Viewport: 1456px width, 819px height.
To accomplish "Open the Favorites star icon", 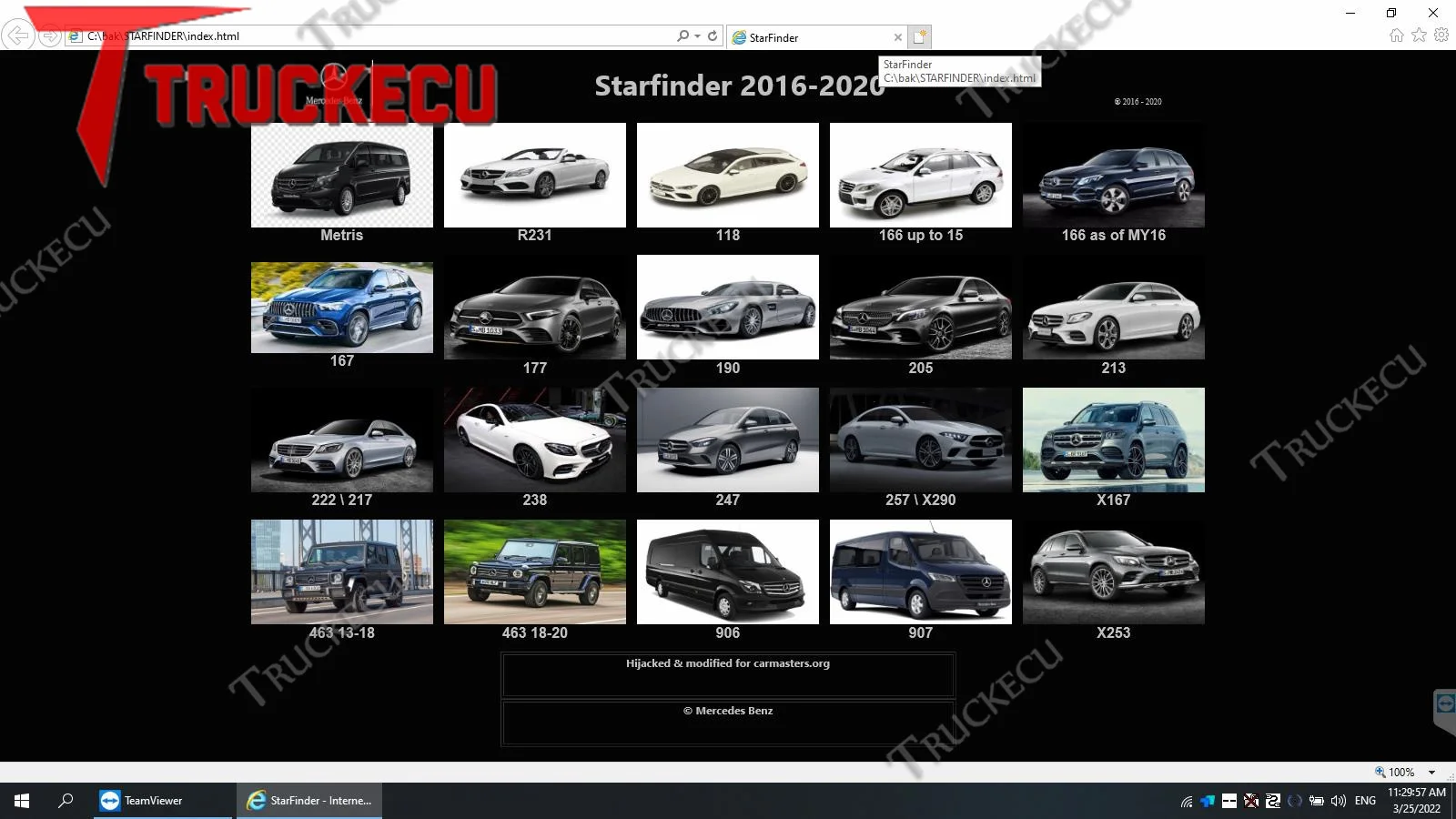I will click(1420, 35).
